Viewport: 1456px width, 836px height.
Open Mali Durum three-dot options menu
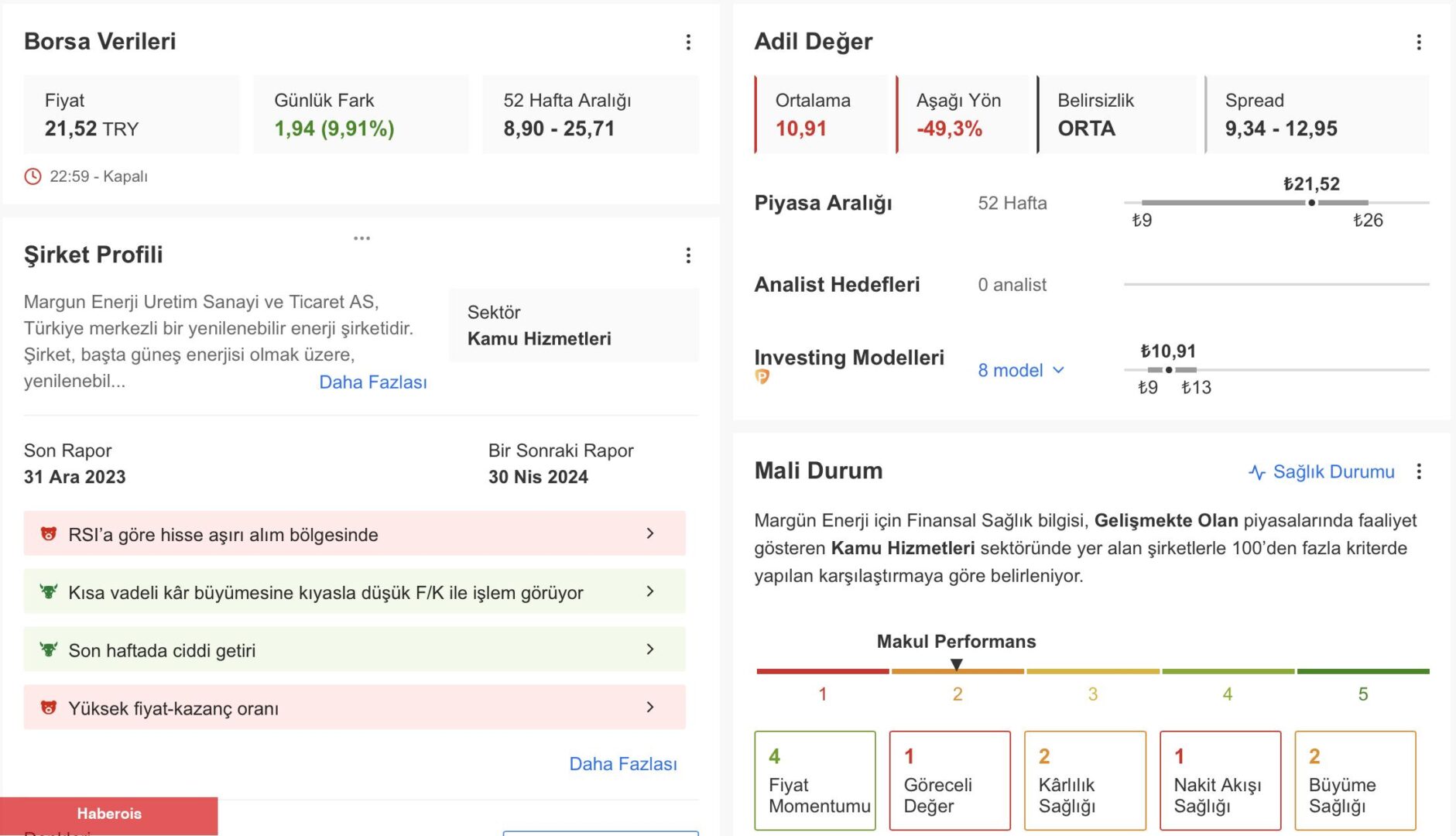point(1419,471)
